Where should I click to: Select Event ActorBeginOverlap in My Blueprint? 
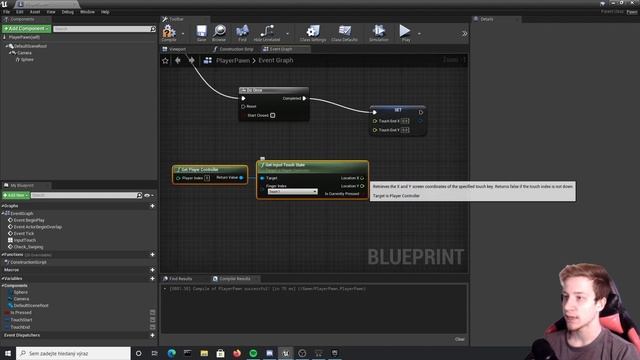[x=35, y=227]
